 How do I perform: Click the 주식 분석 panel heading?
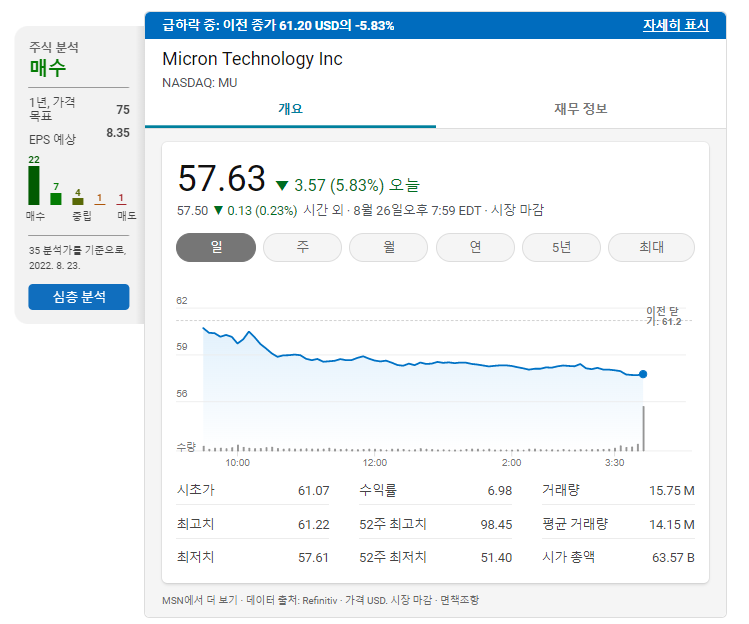[54, 47]
